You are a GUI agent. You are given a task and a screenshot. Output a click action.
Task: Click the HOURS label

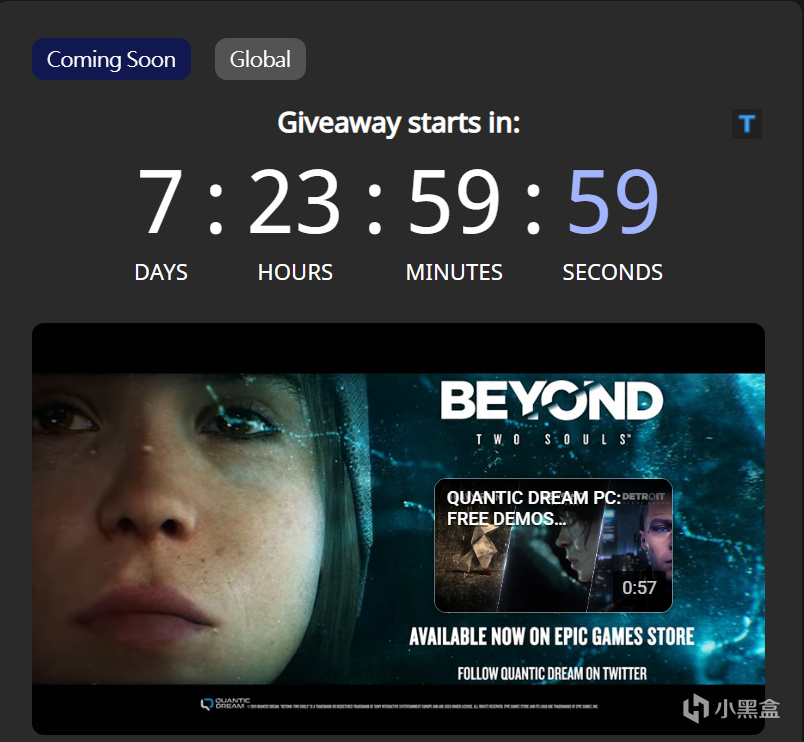(x=295, y=272)
